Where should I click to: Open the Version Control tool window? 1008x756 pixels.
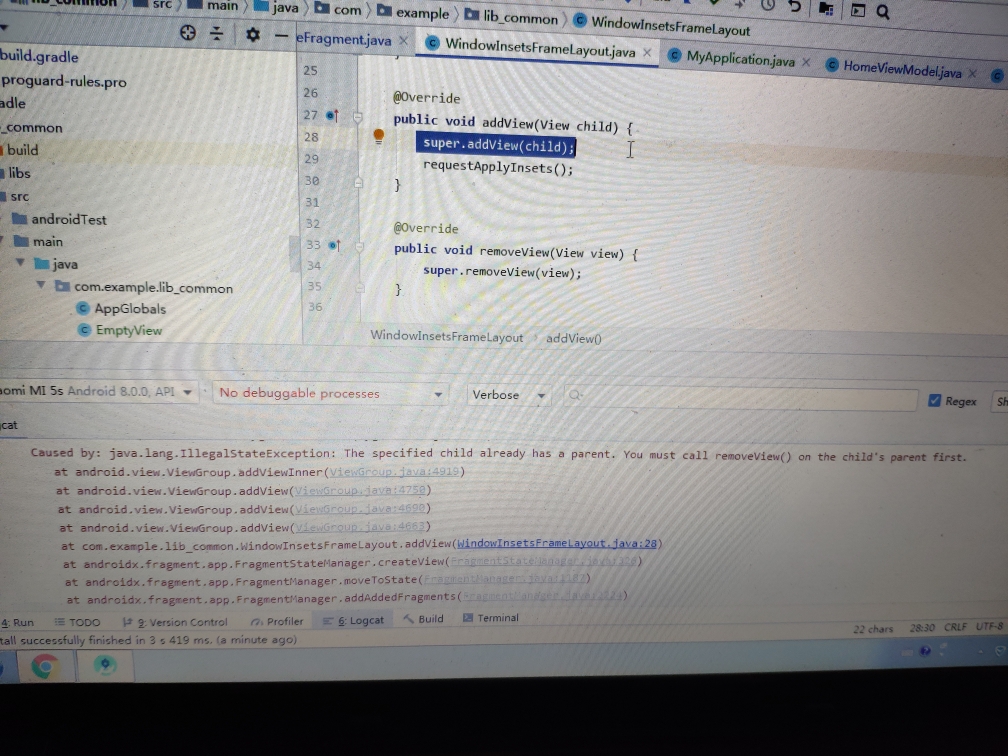pyautogui.click(x=175, y=622)
